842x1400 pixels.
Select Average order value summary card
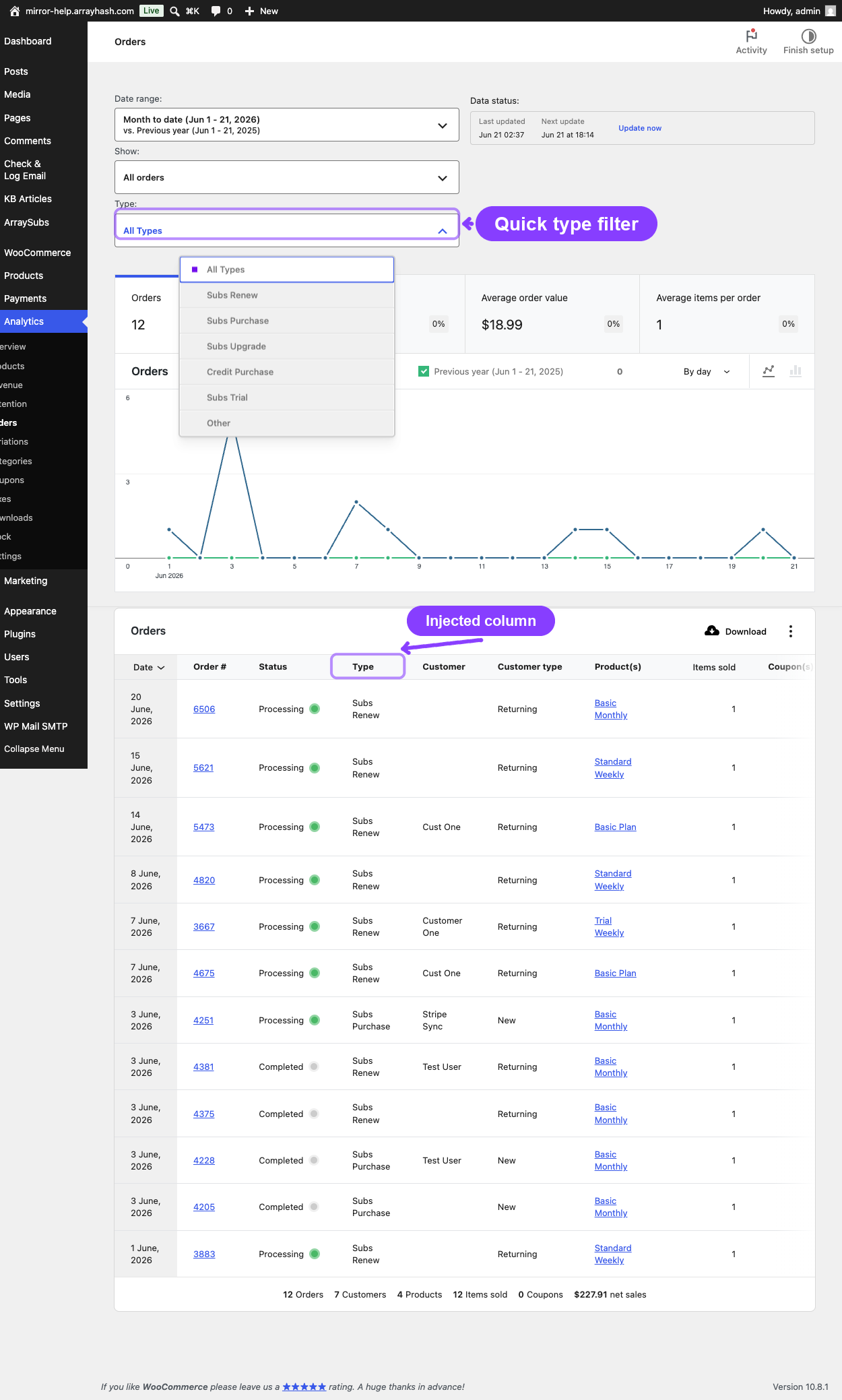point(552,314)
